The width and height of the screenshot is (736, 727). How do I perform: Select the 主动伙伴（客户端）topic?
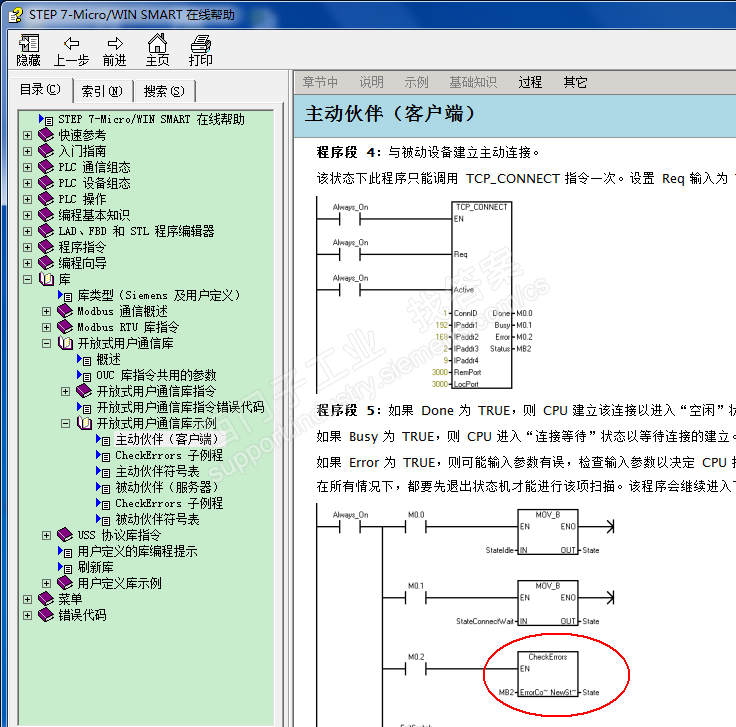click(168, 439)
